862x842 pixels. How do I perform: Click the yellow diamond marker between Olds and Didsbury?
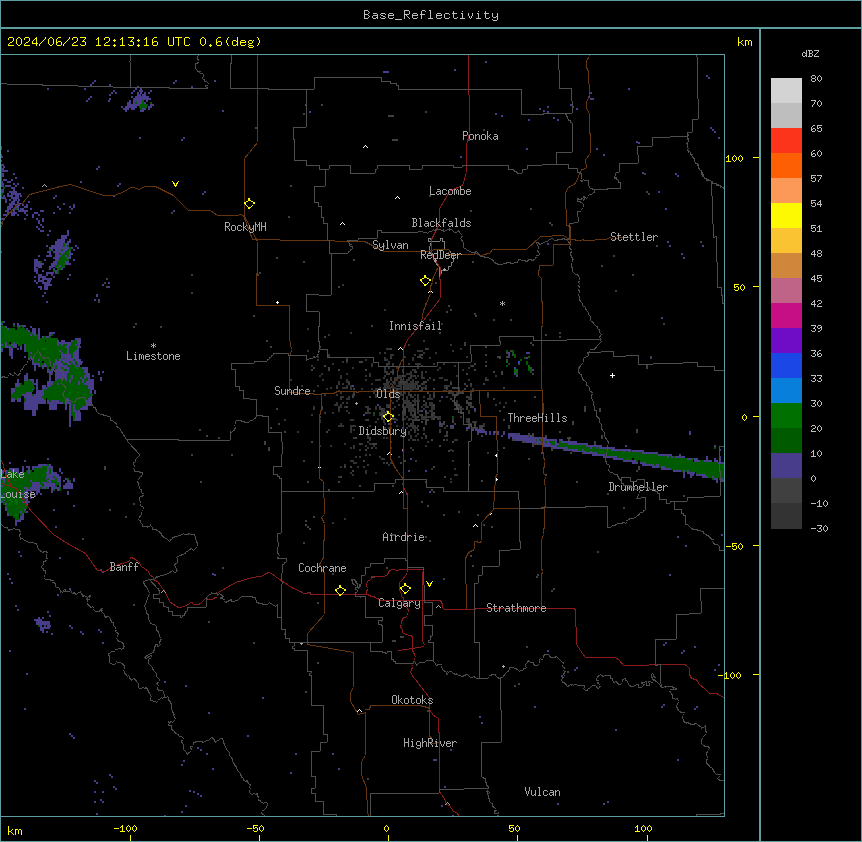pyautogui.click(x=388, y=417)
